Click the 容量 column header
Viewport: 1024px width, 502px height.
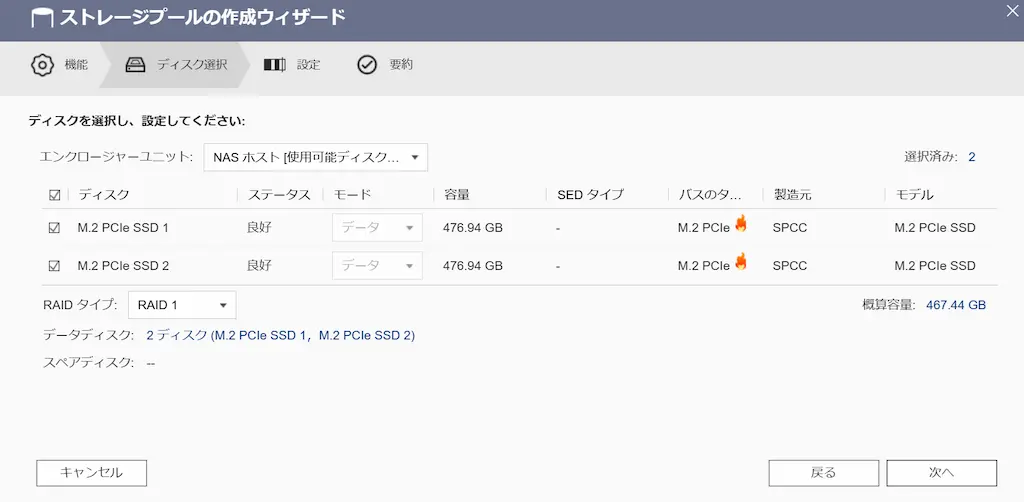tap(456, 195)
